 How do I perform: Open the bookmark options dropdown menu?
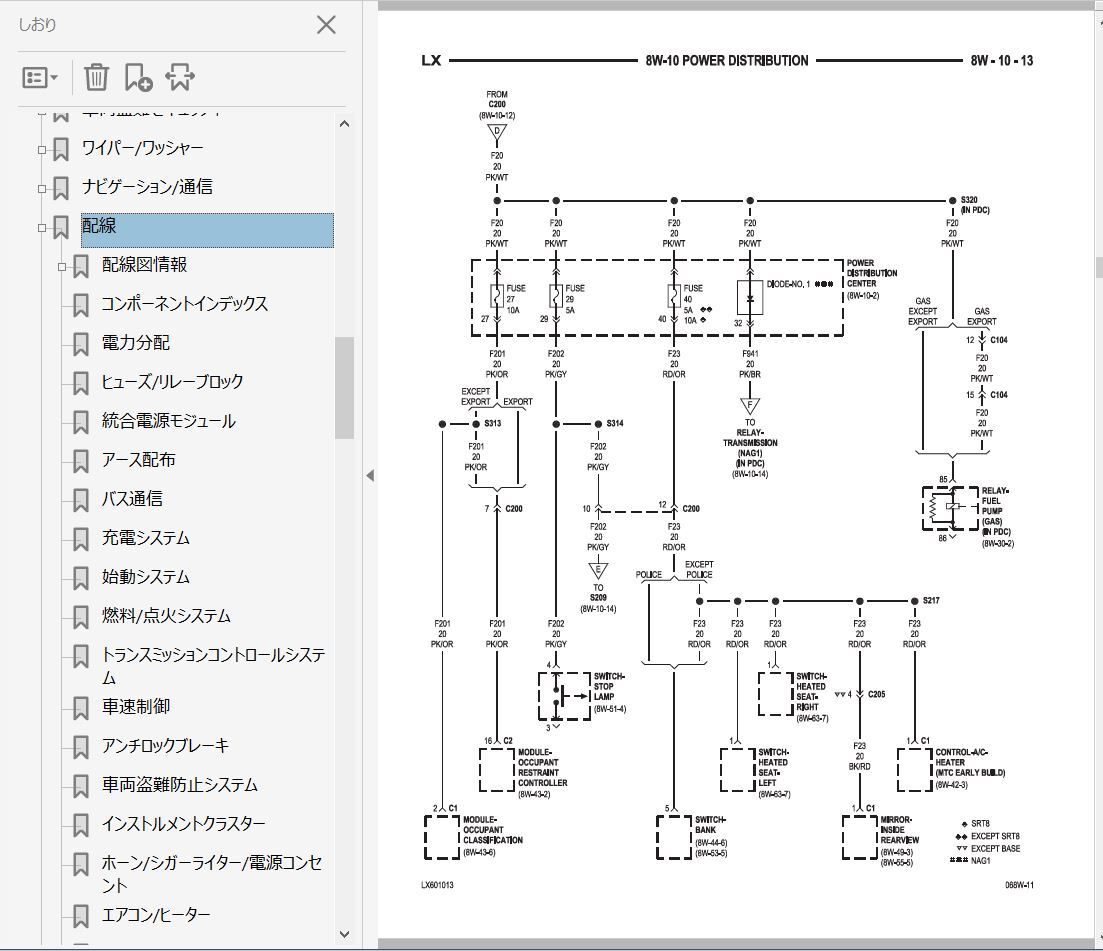(40, 77)
